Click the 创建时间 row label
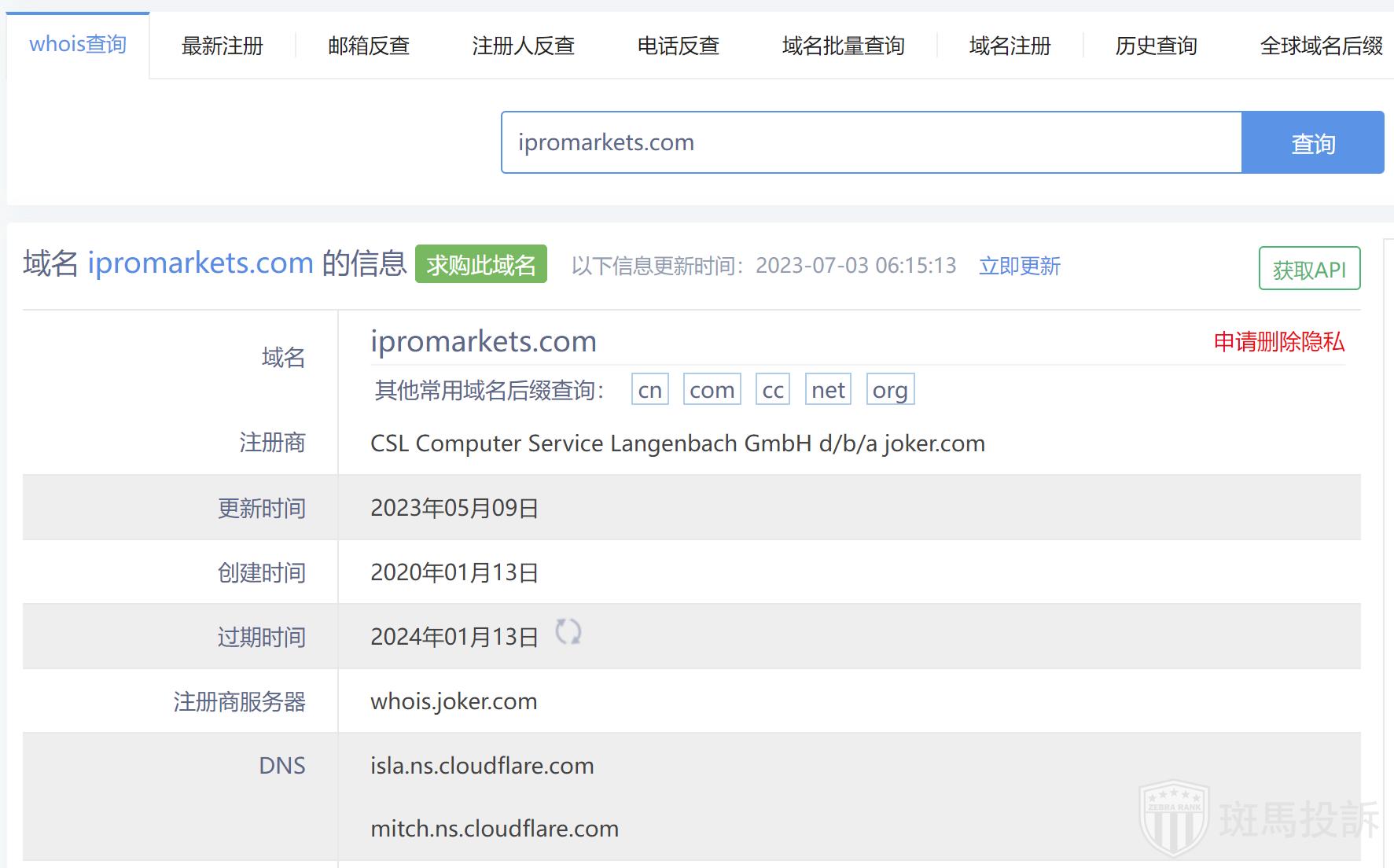The height and width of the screenshot is (868, 1394). tap(261, 572)
